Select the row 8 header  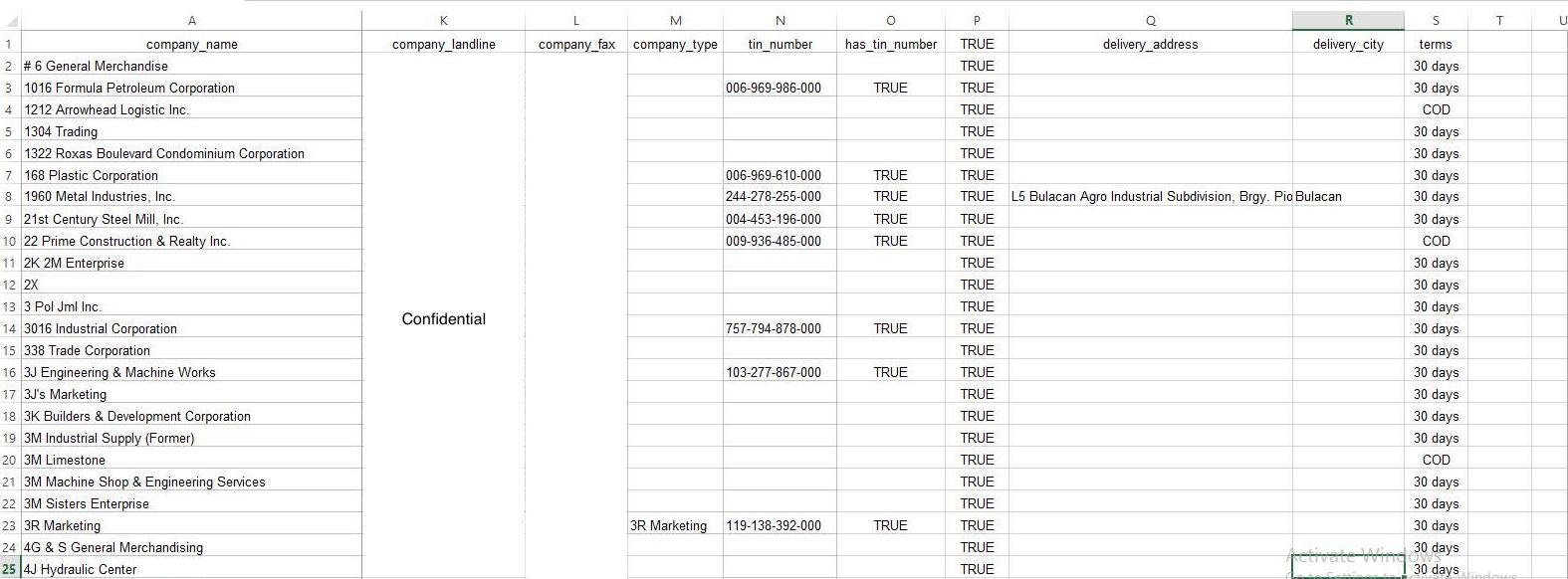(9, 197)
